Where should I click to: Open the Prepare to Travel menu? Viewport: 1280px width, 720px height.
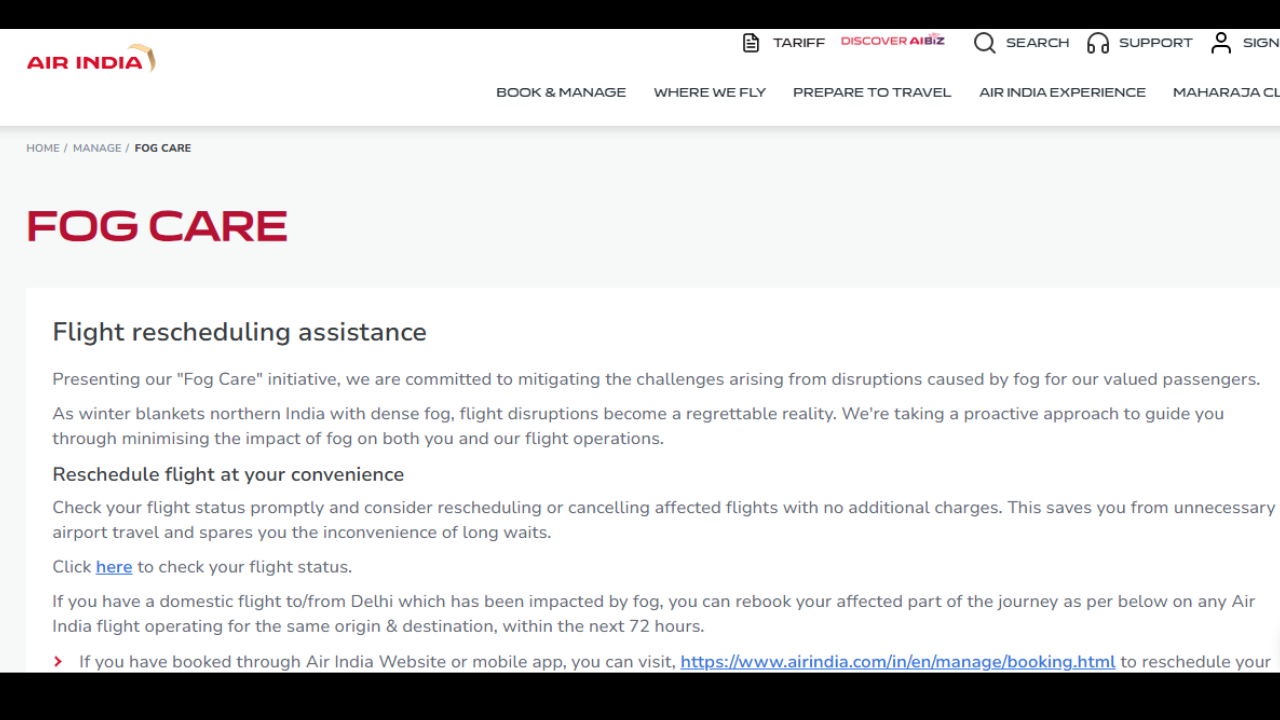[872, 92]
